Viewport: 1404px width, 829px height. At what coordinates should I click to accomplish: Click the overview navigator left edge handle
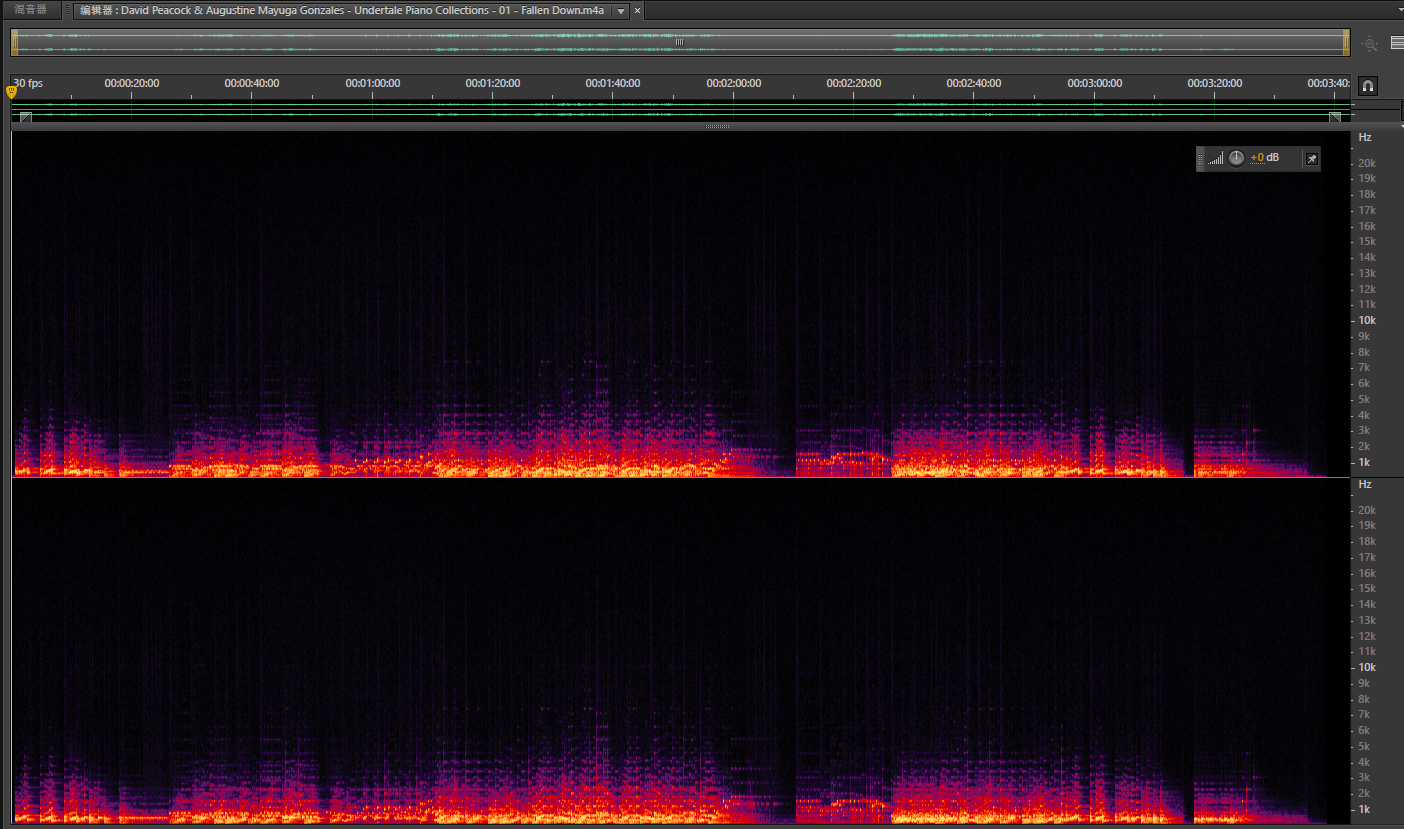(x=15, y=43)
